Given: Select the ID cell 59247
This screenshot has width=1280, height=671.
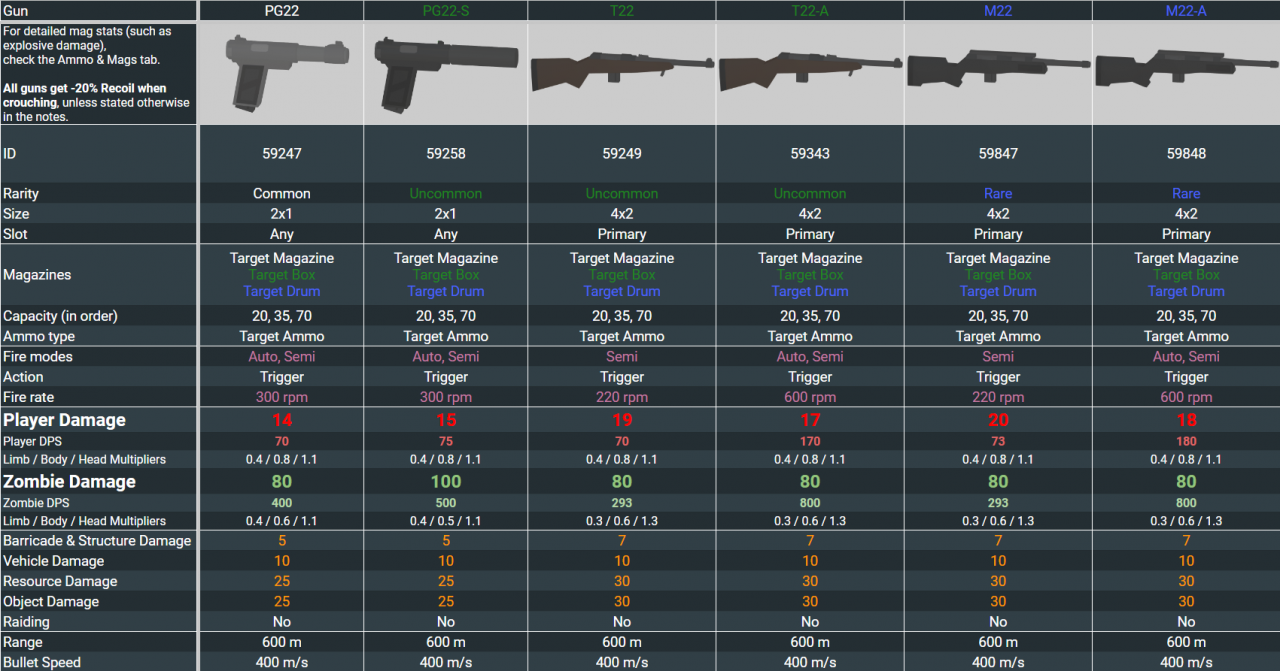Looking at the screenshot, I should tap(282, 154).
